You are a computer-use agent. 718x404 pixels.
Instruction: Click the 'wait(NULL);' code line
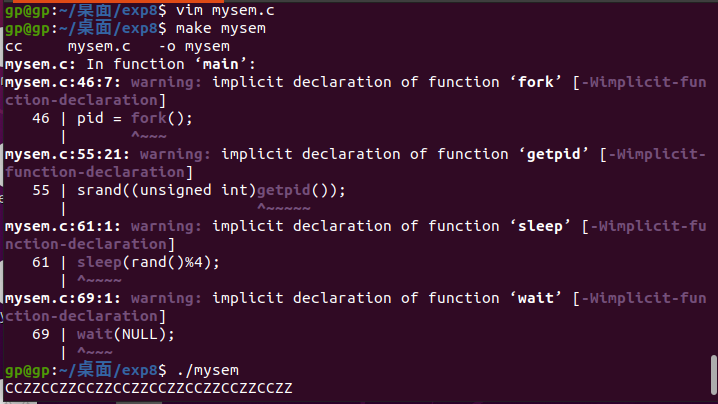(126, 334)
